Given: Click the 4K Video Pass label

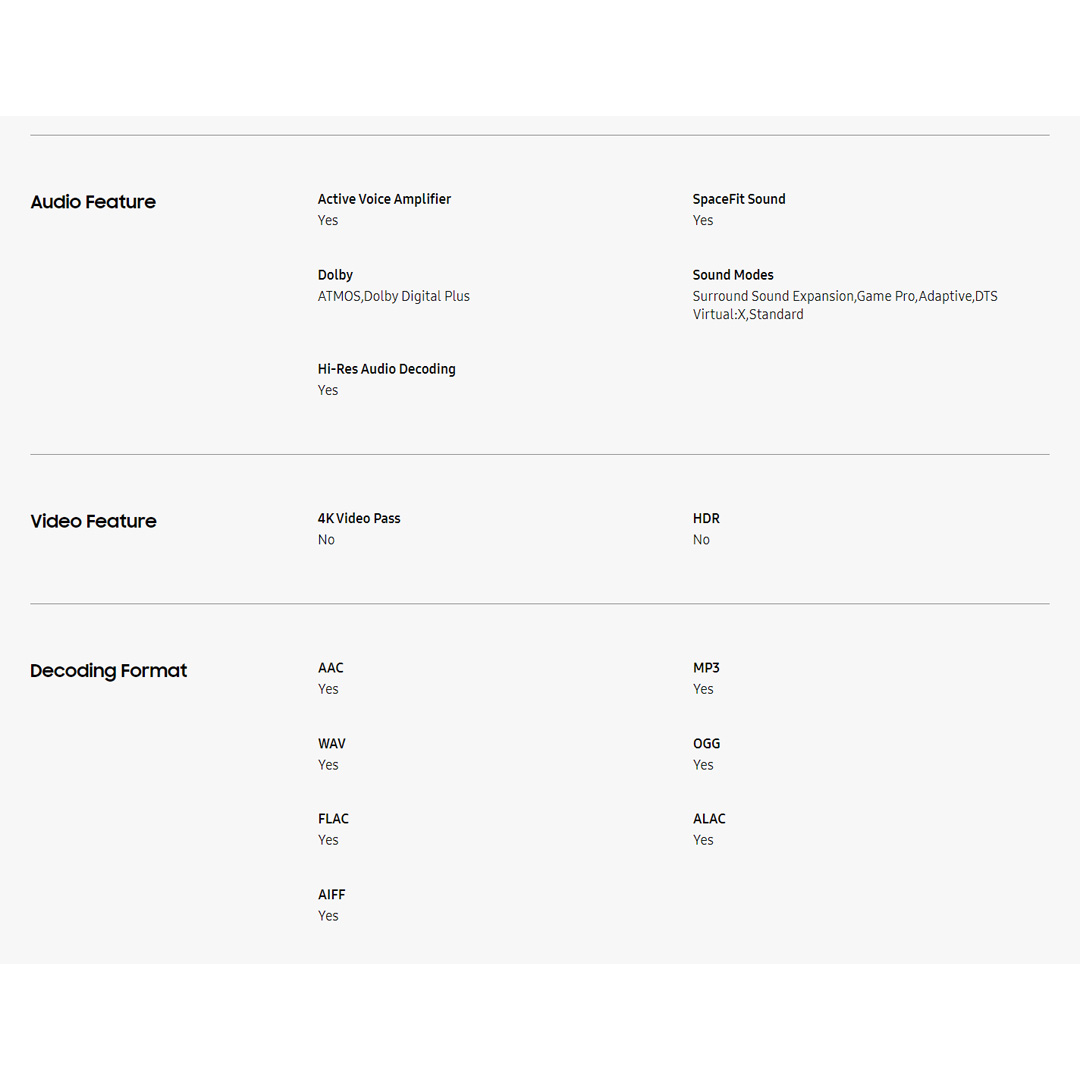Looking at the screenshot, I should tap(359, 518).
